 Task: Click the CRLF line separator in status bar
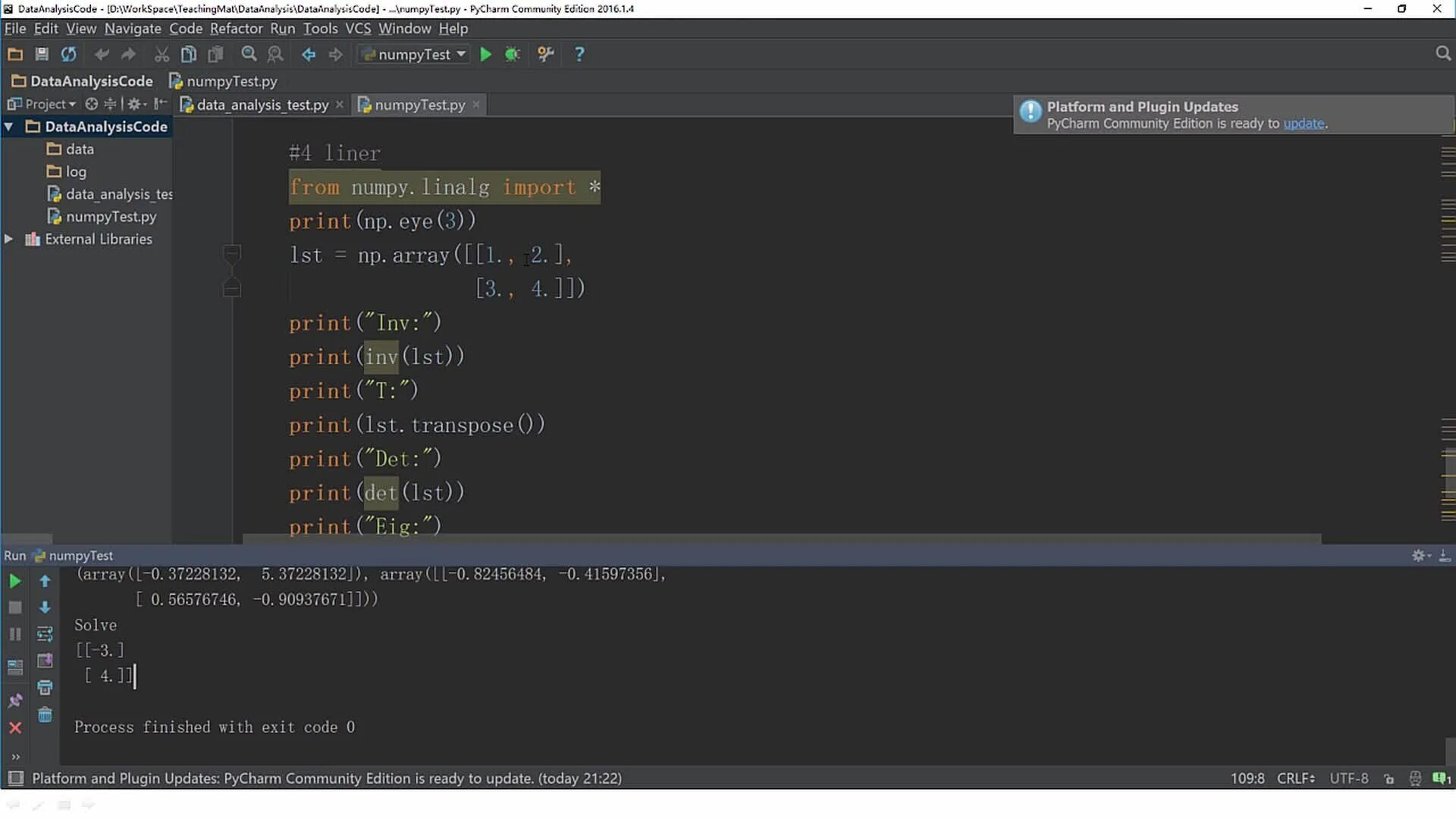1294,778
